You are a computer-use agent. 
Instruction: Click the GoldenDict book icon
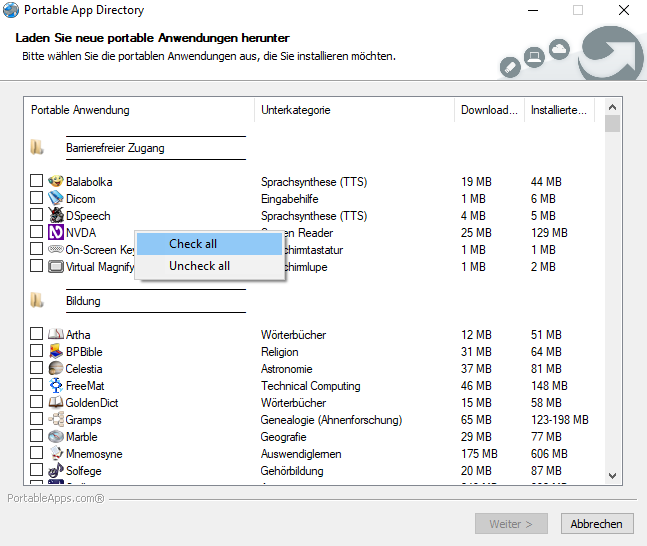coord(55,402)
